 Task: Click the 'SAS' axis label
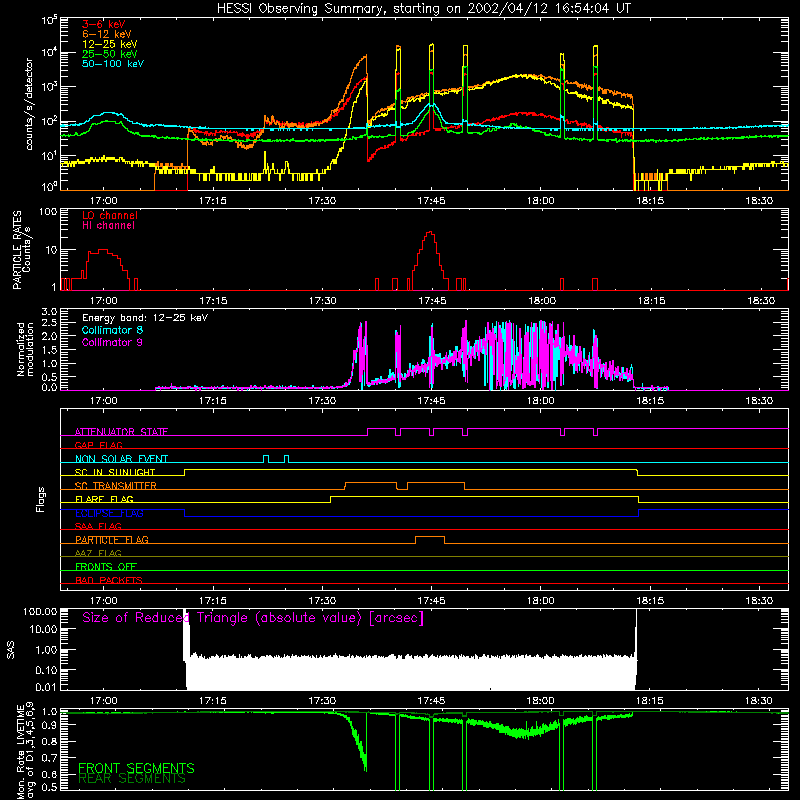pos(10,650)
